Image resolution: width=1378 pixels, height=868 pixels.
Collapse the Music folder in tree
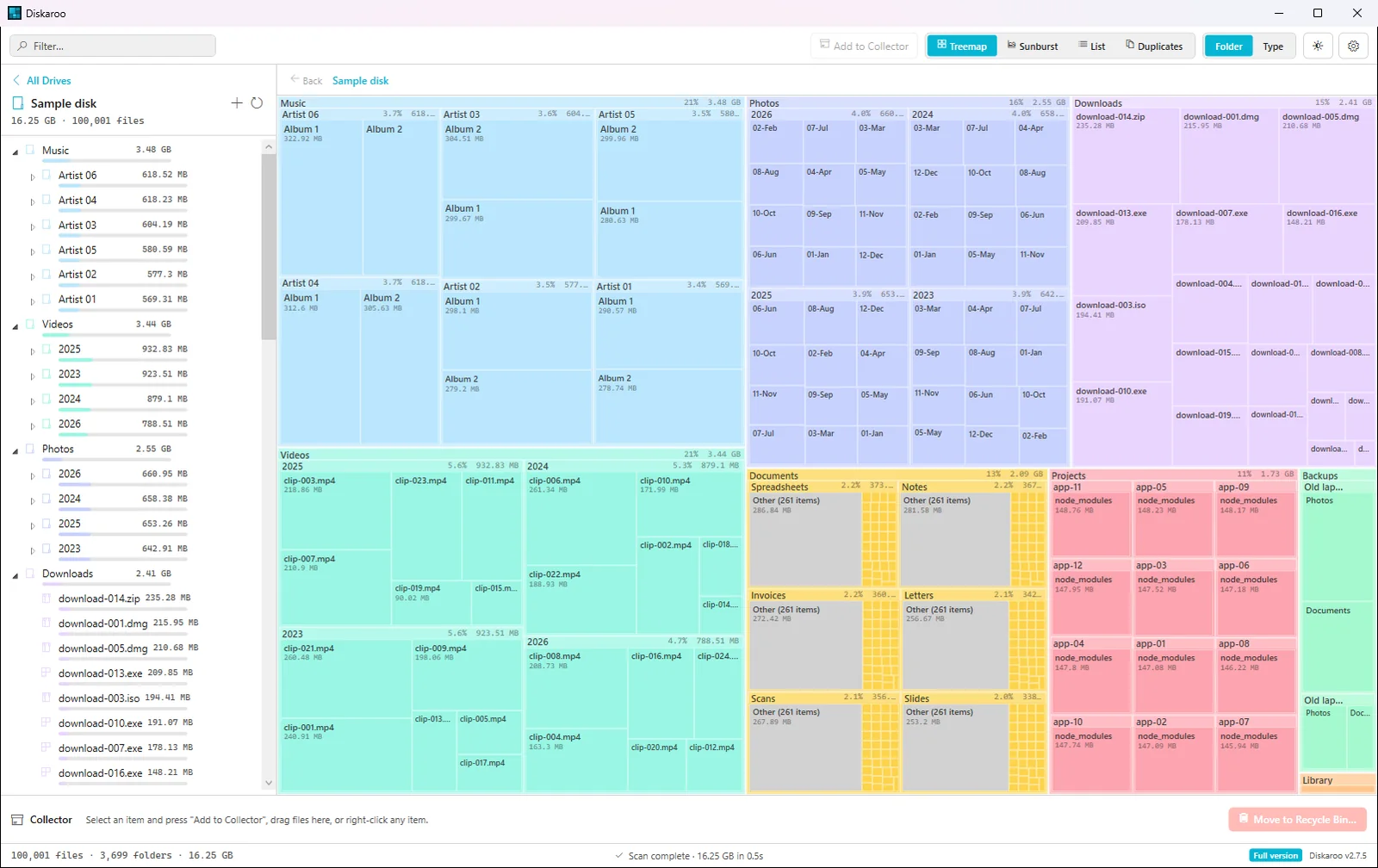coord(16,152)
